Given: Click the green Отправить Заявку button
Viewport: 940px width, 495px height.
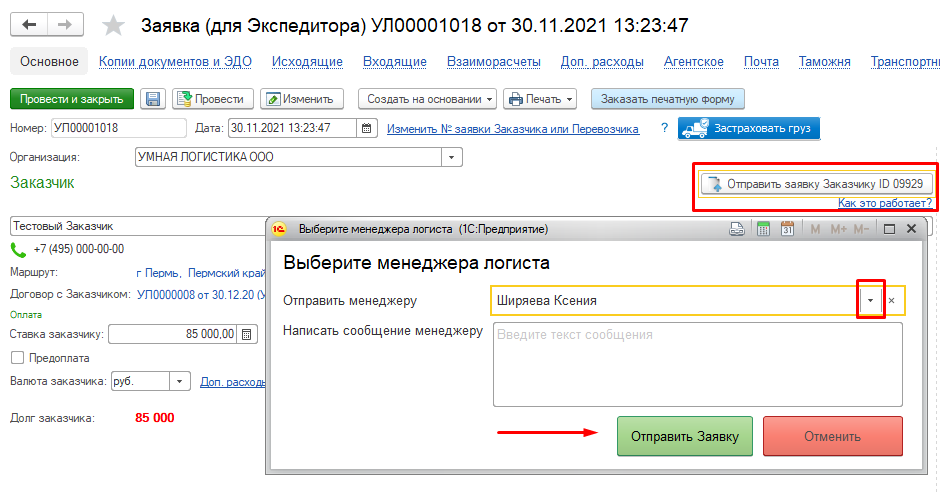Looking at the screenshot, I should [685, 437].
